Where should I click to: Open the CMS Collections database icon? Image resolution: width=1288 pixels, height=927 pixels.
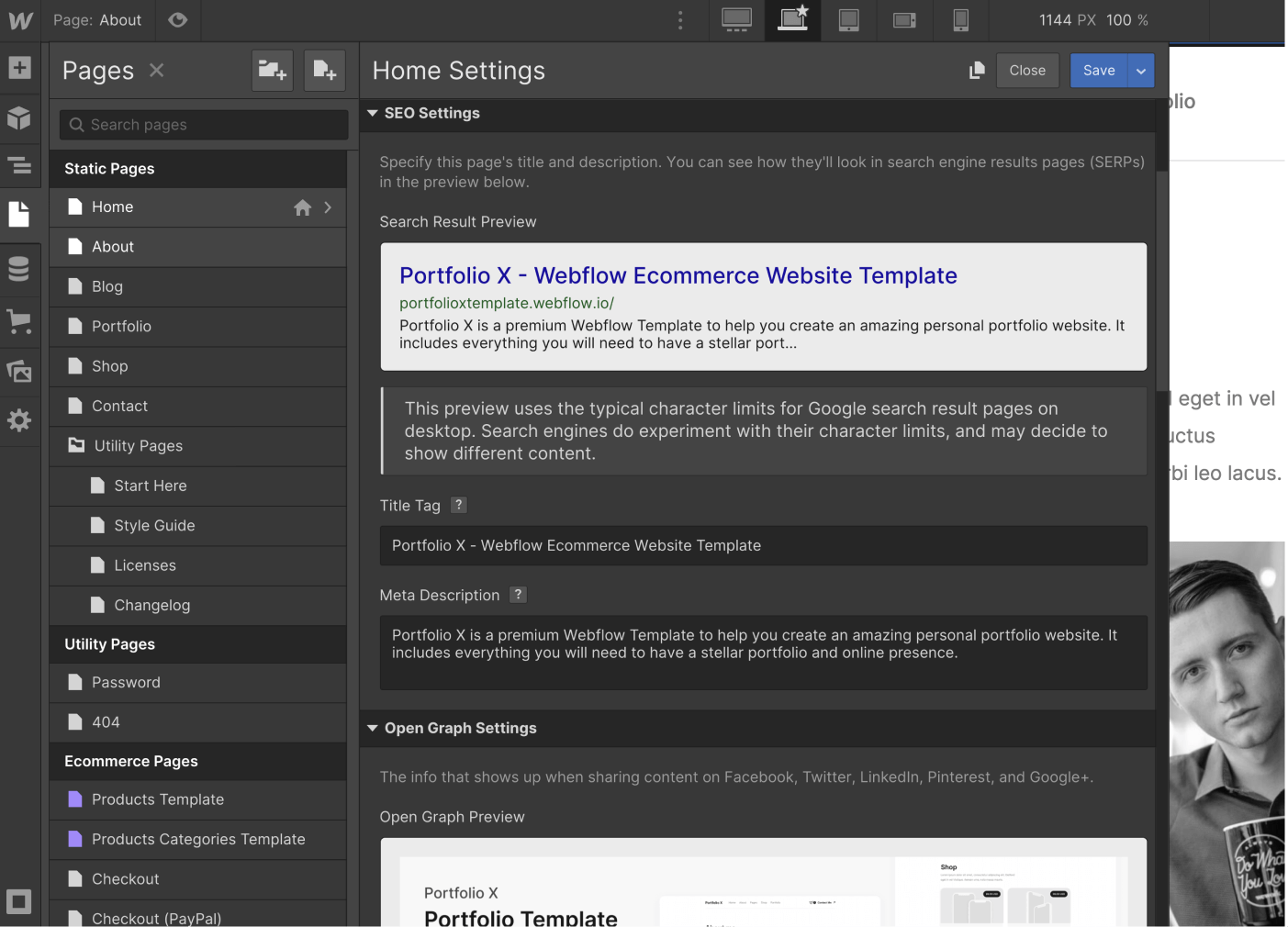click(x=19, y=269)
